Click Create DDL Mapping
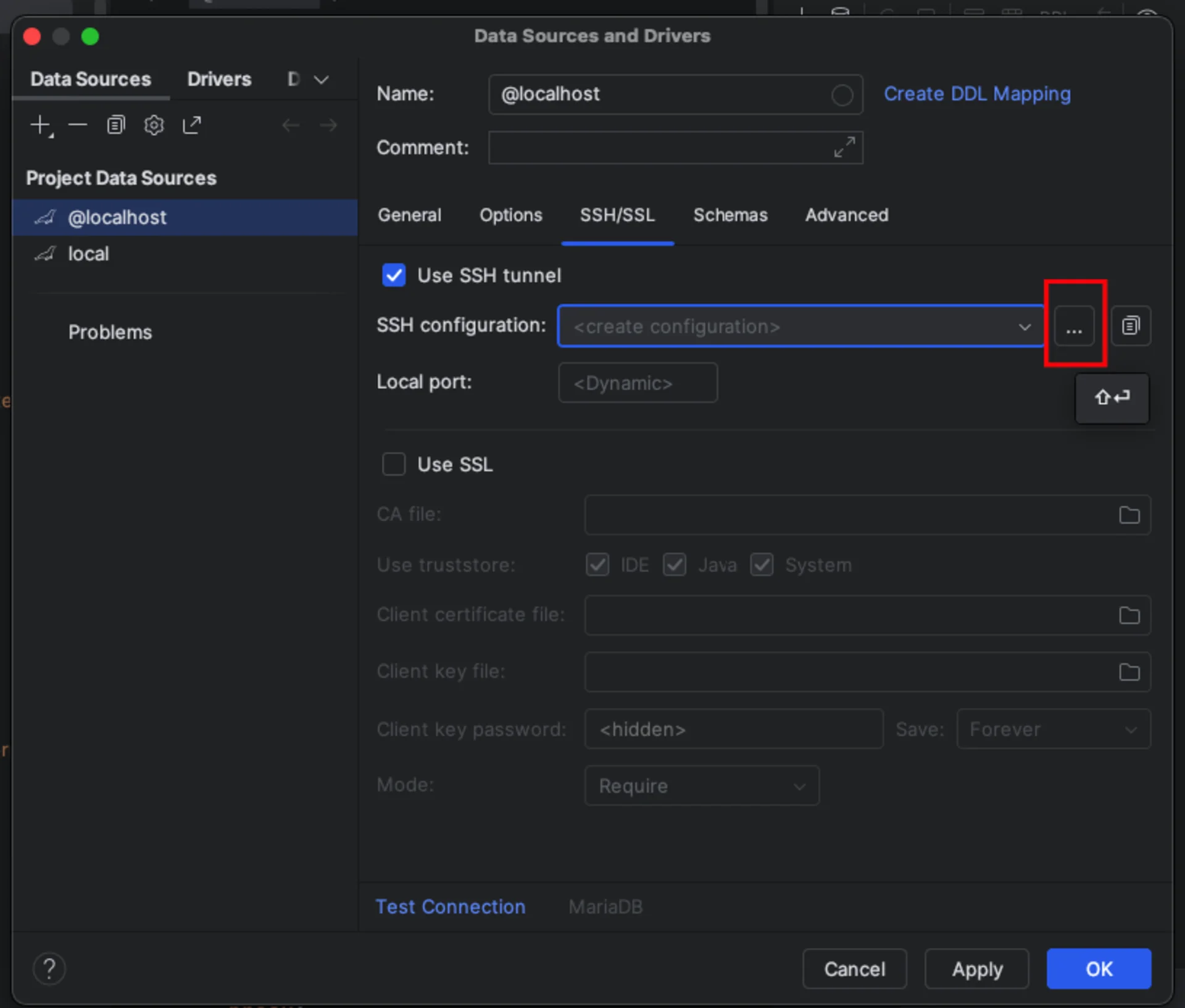 [977, 94]
